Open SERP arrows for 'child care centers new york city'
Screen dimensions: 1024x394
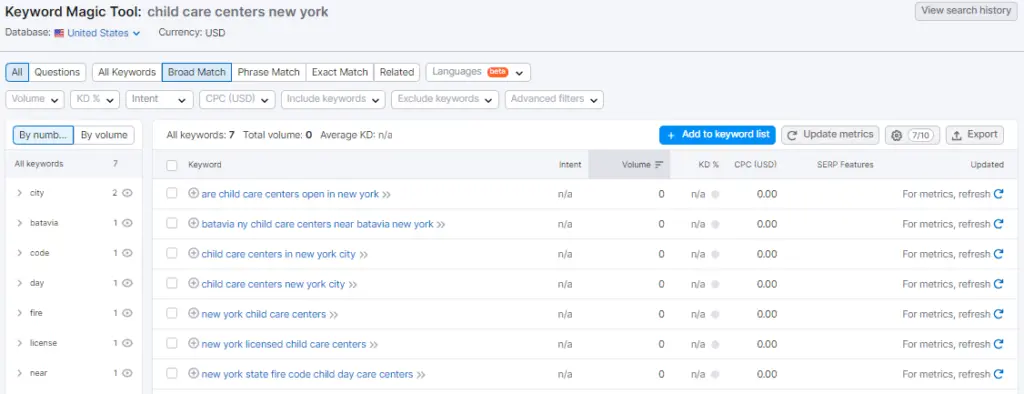click(x=353, y=285)
